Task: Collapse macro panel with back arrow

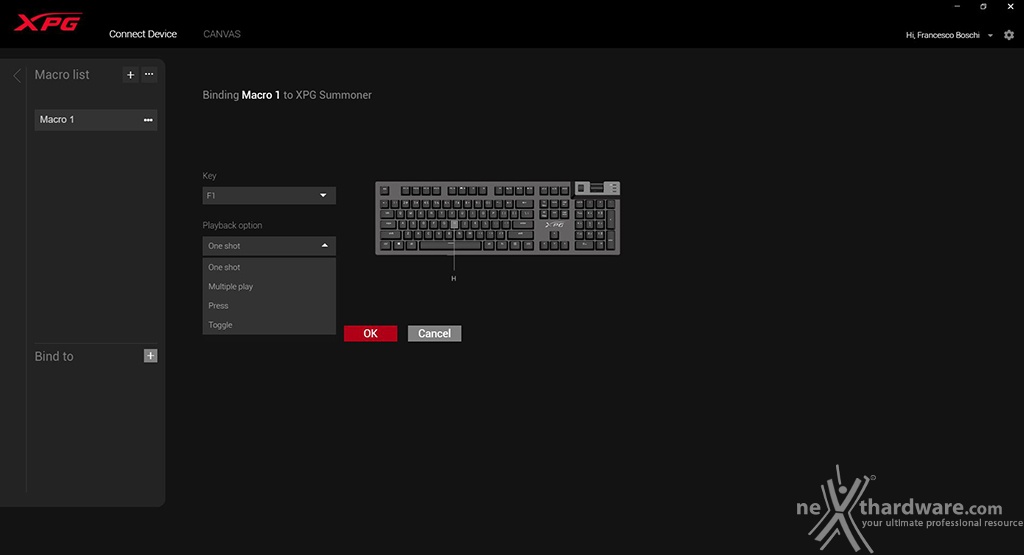Action: (17, 76)
